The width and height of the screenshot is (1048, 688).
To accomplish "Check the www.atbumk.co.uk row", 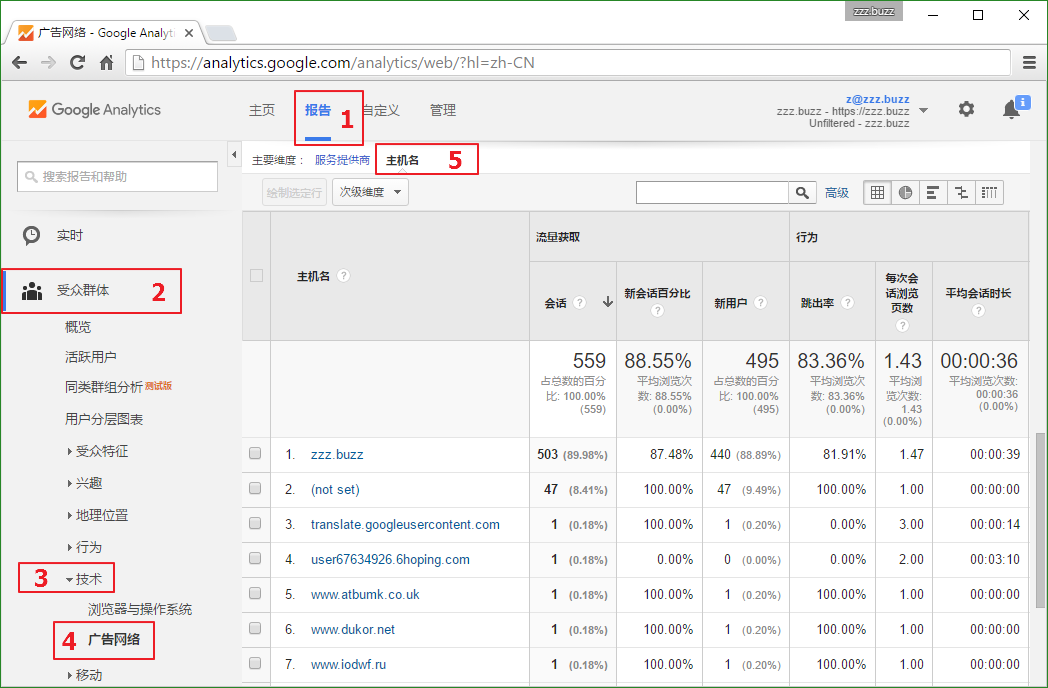I will tap(255, 594).
